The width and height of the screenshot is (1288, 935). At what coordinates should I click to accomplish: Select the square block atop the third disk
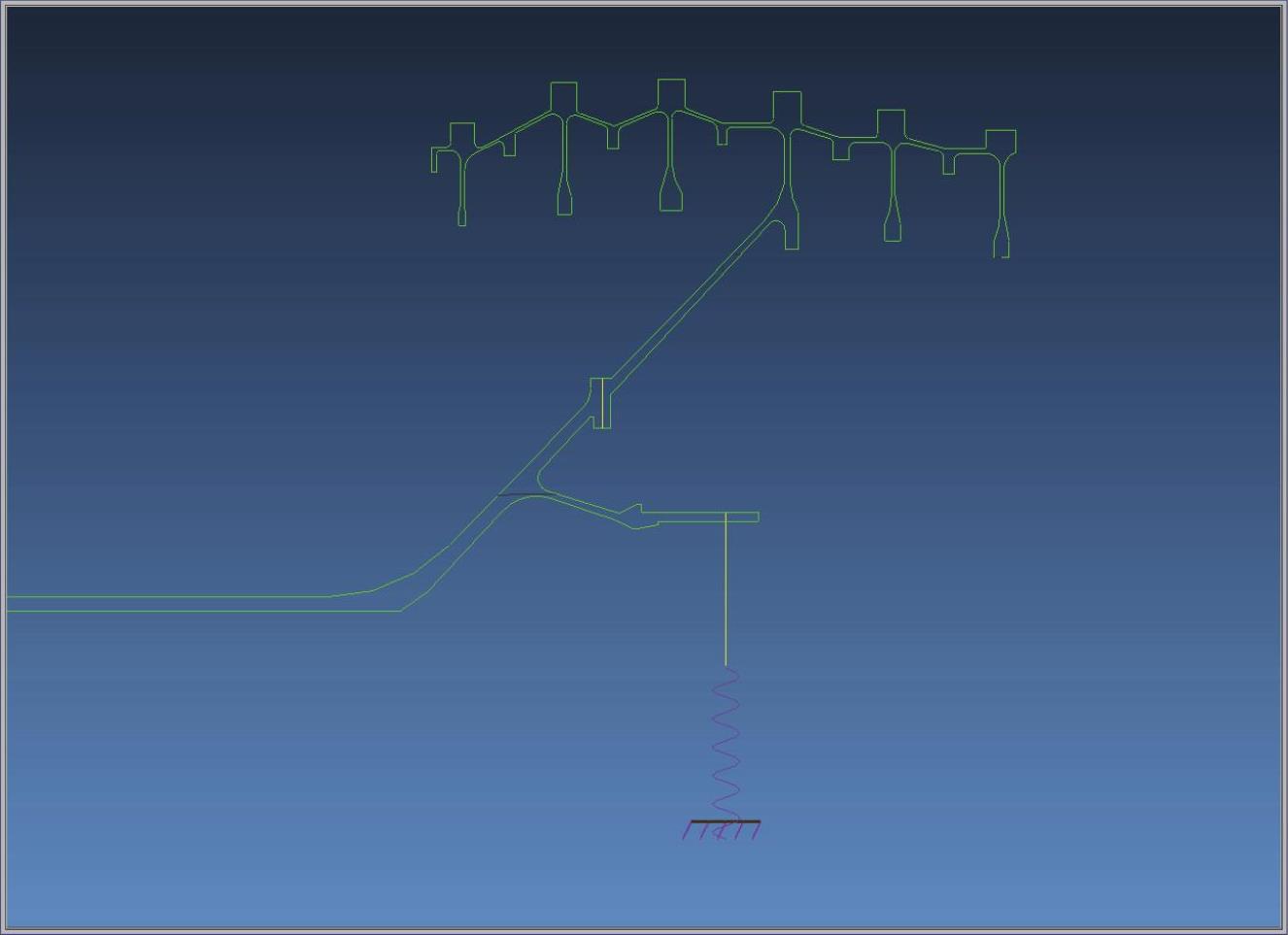point(671,93)
